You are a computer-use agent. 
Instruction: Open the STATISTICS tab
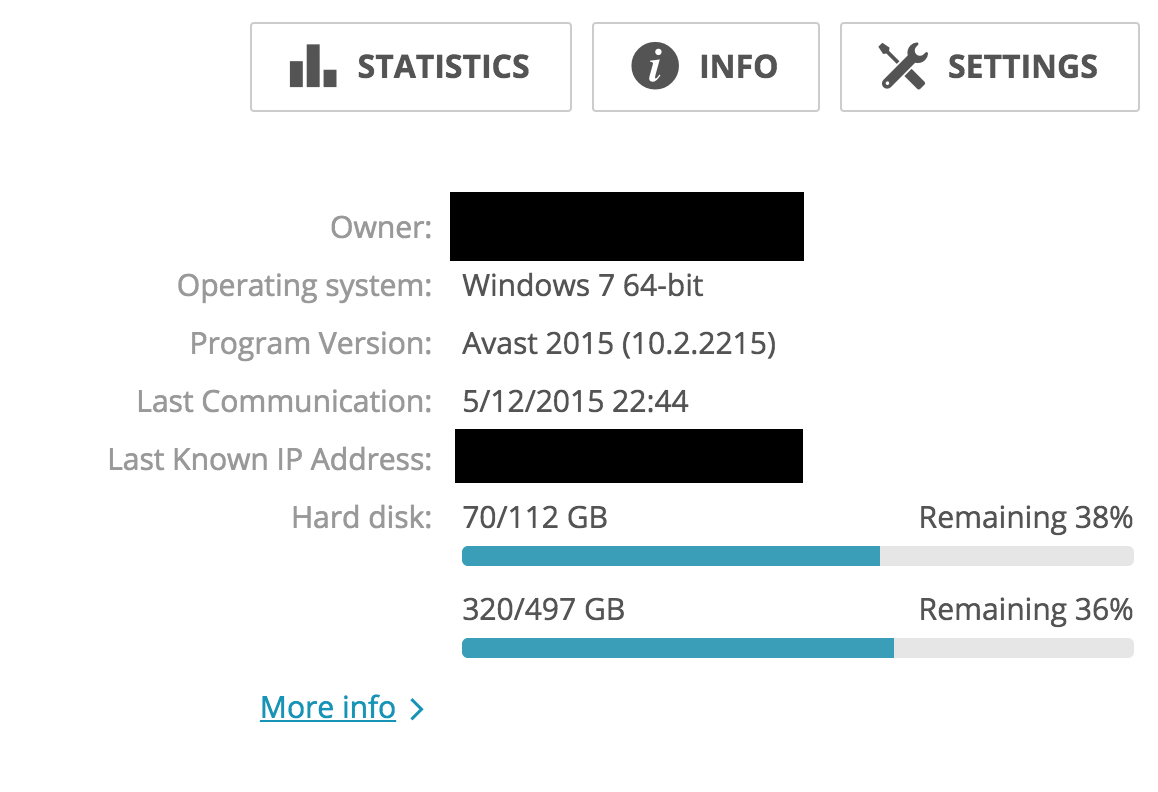pos(411,67)
